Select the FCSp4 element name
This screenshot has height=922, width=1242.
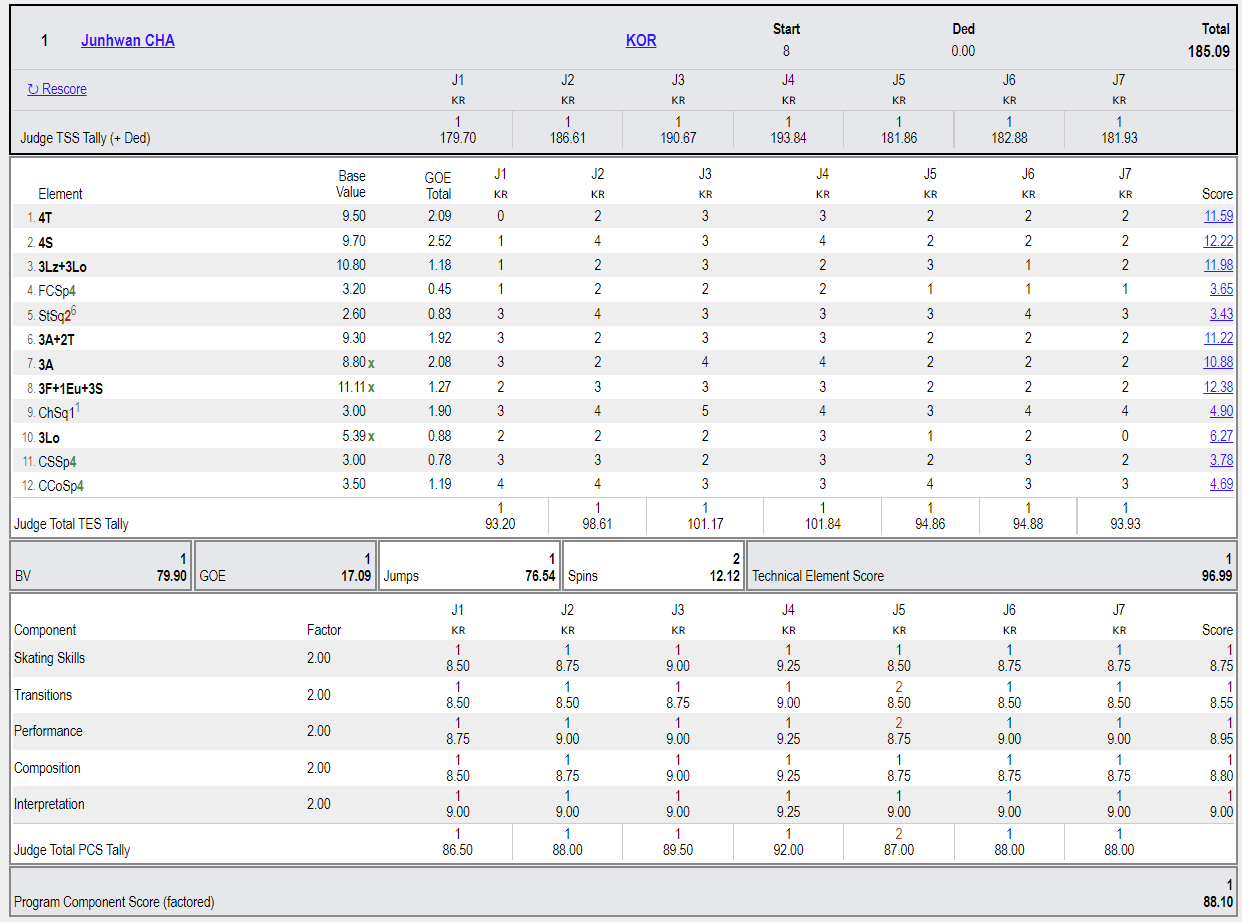(58, 290)
